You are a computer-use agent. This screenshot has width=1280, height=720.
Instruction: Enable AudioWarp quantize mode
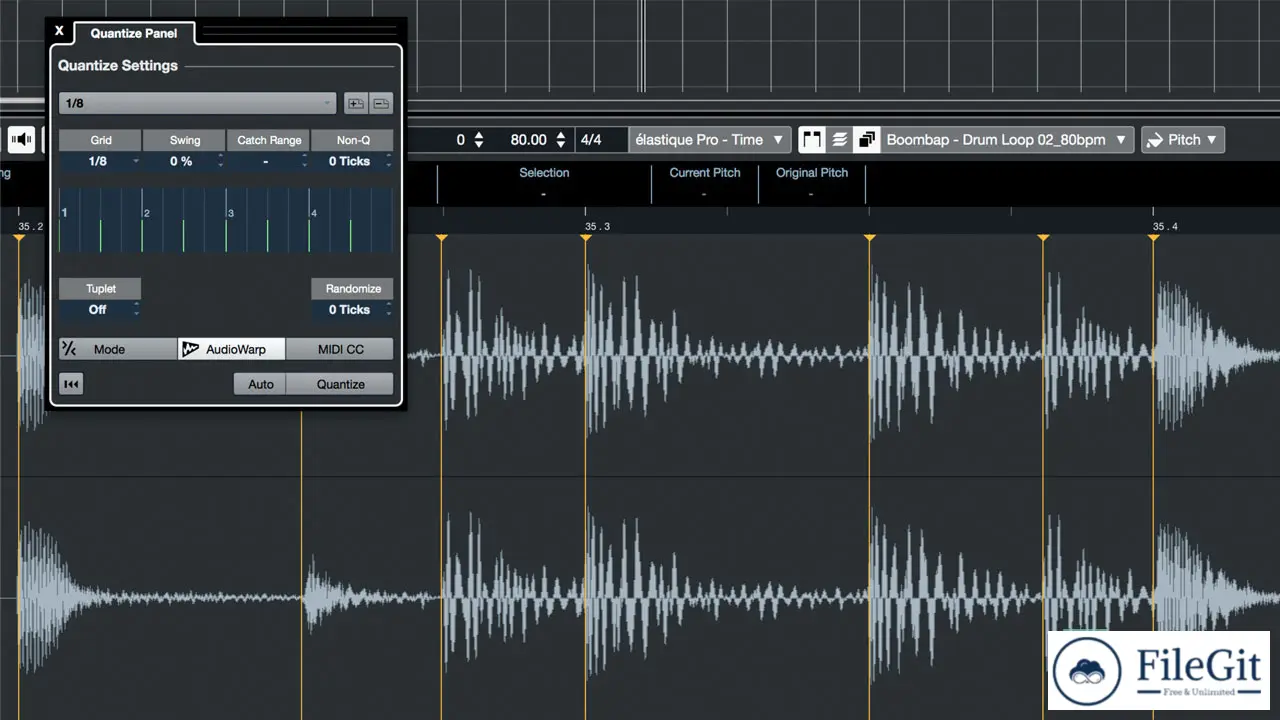click(231, 349)
